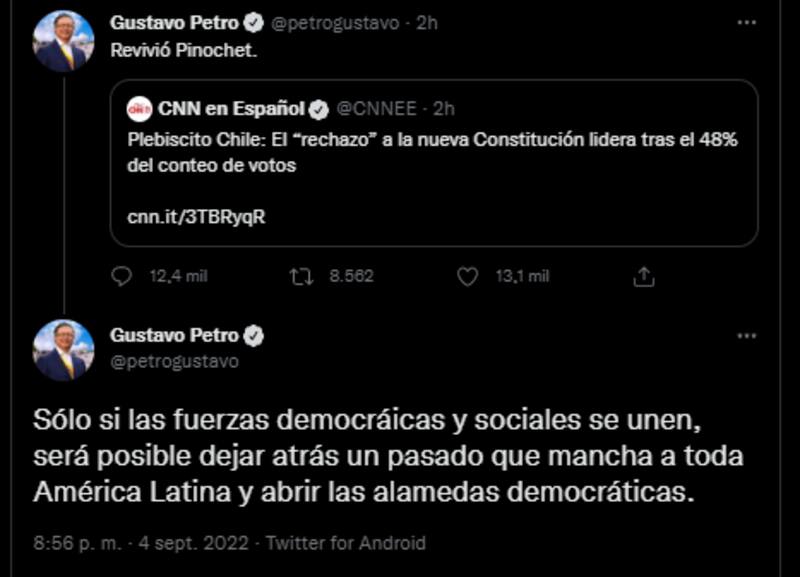This screenshot has width=800, height=577.
Task: Click Gustavo Petro's second profile picture
Action: click(63, 350)
